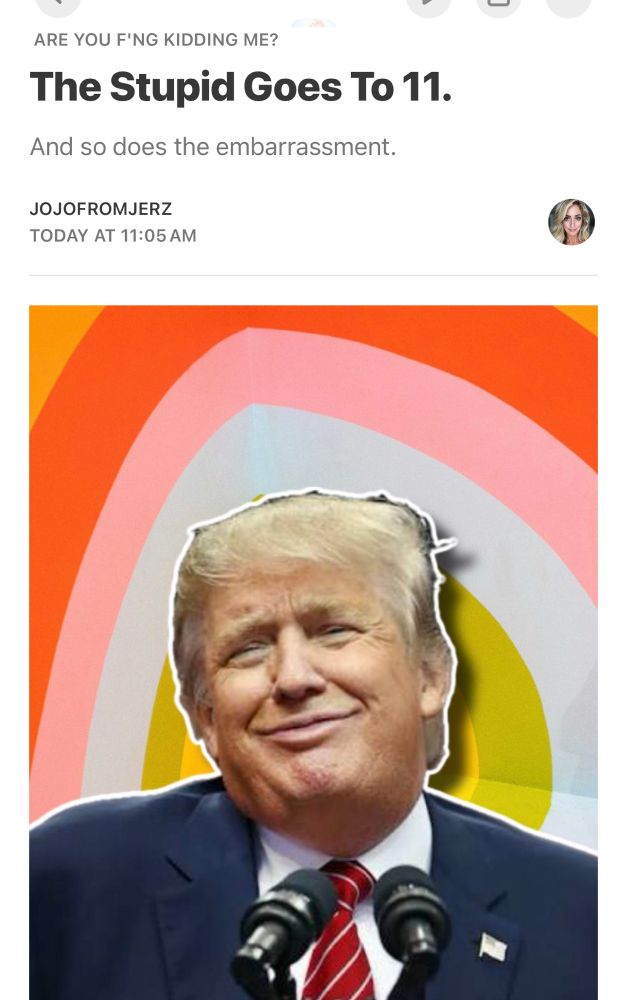
Task: Open author's round profile photo
Action: click(572, 222)
